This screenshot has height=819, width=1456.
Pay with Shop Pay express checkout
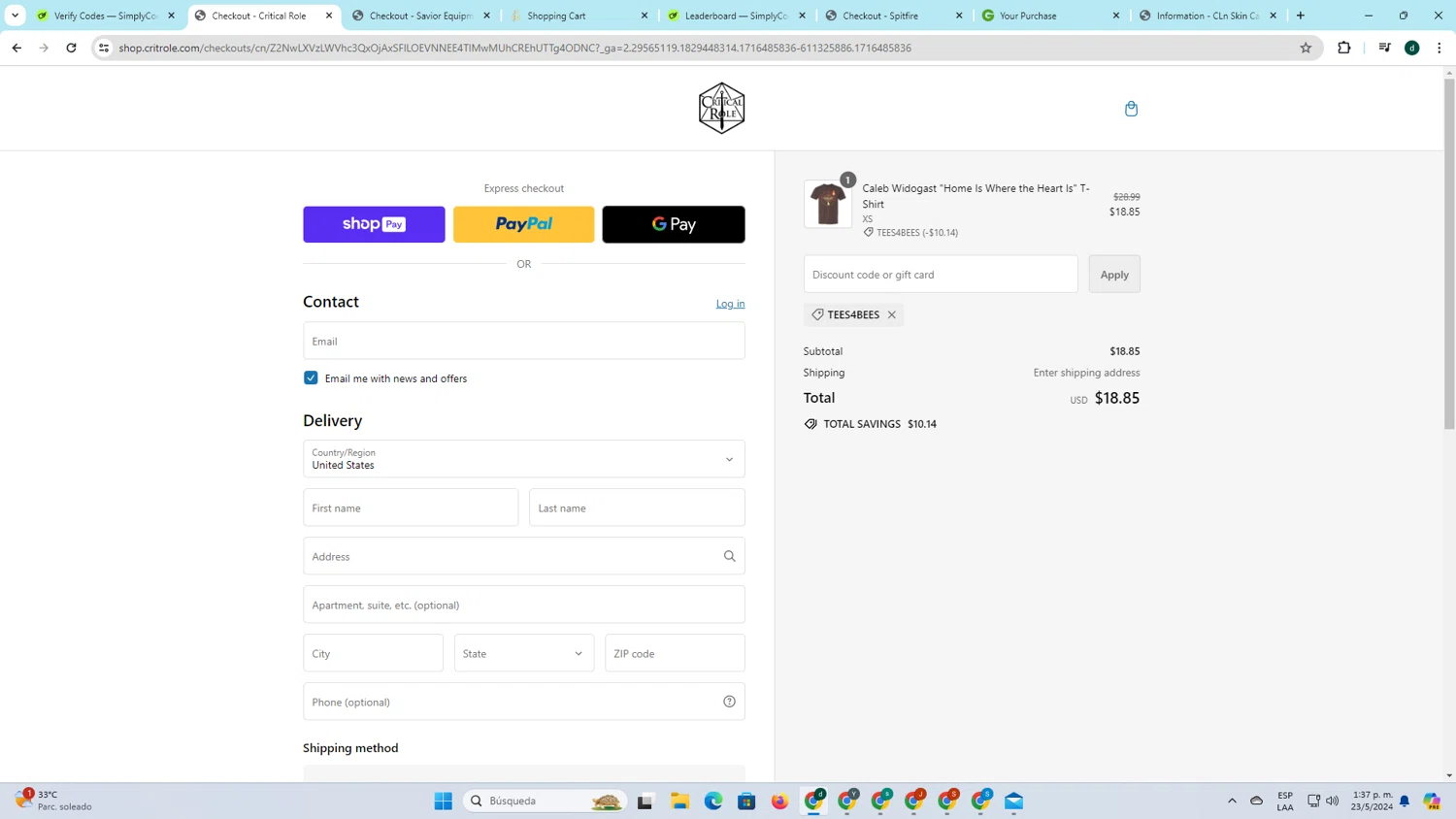(x=374, y=224)
